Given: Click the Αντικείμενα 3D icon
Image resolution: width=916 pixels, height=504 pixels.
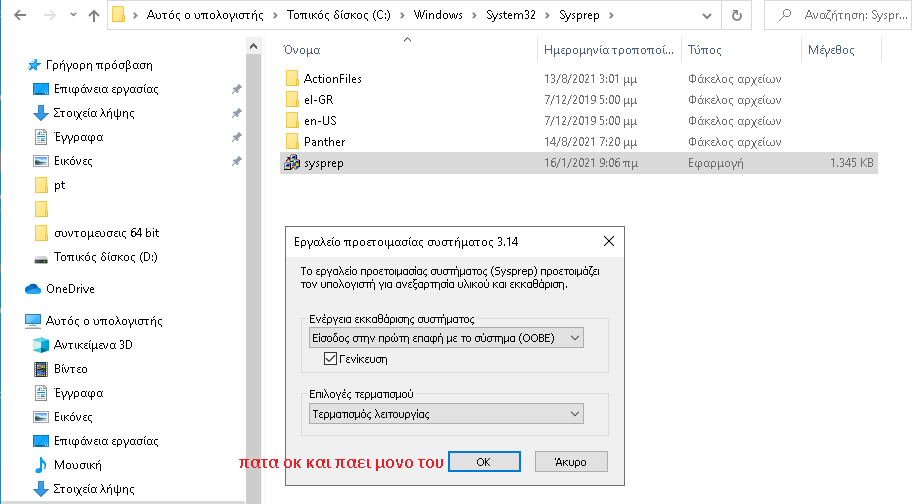Looking at the screenshot, I should click(x=41, y=345).
